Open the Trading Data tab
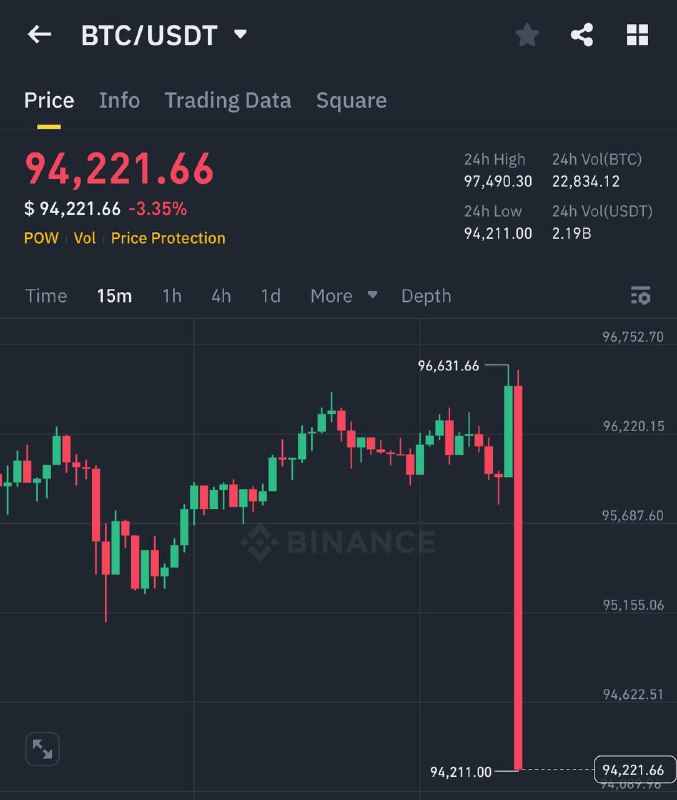The width and height of the screenshot is (677, 800). point(228,101)
